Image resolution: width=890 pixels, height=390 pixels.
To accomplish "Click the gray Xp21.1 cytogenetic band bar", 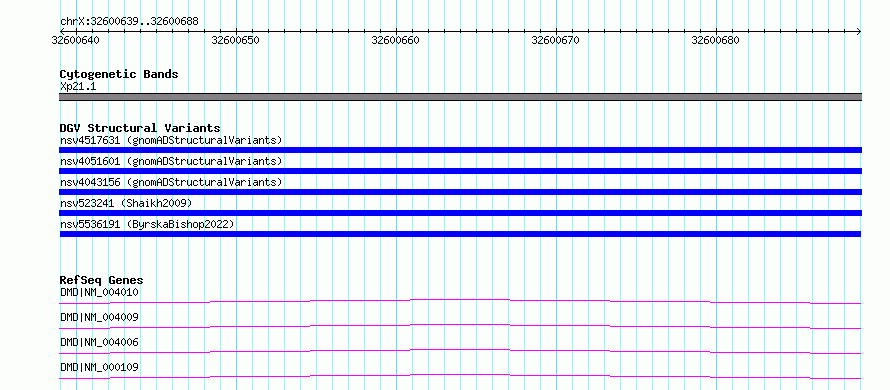I will pos(460,97).
